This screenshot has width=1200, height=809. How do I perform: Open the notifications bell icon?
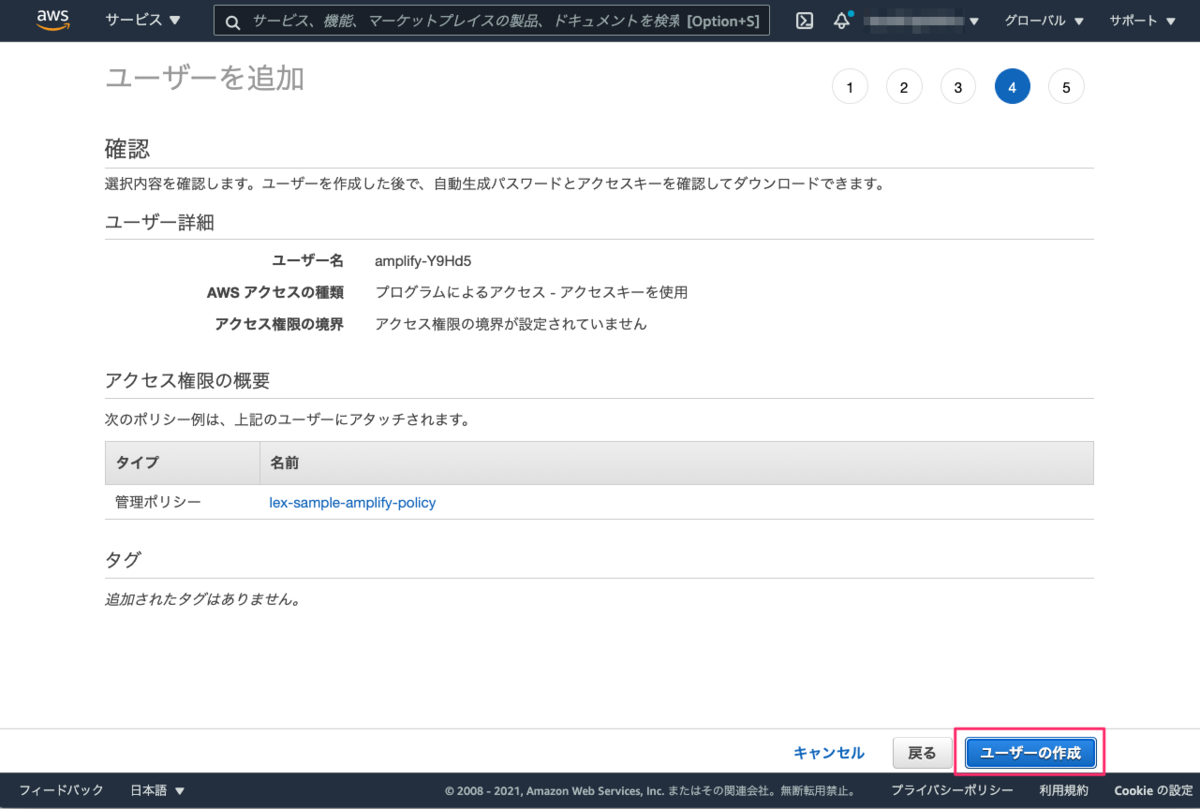pyautogui.click(x=841, y=20)
